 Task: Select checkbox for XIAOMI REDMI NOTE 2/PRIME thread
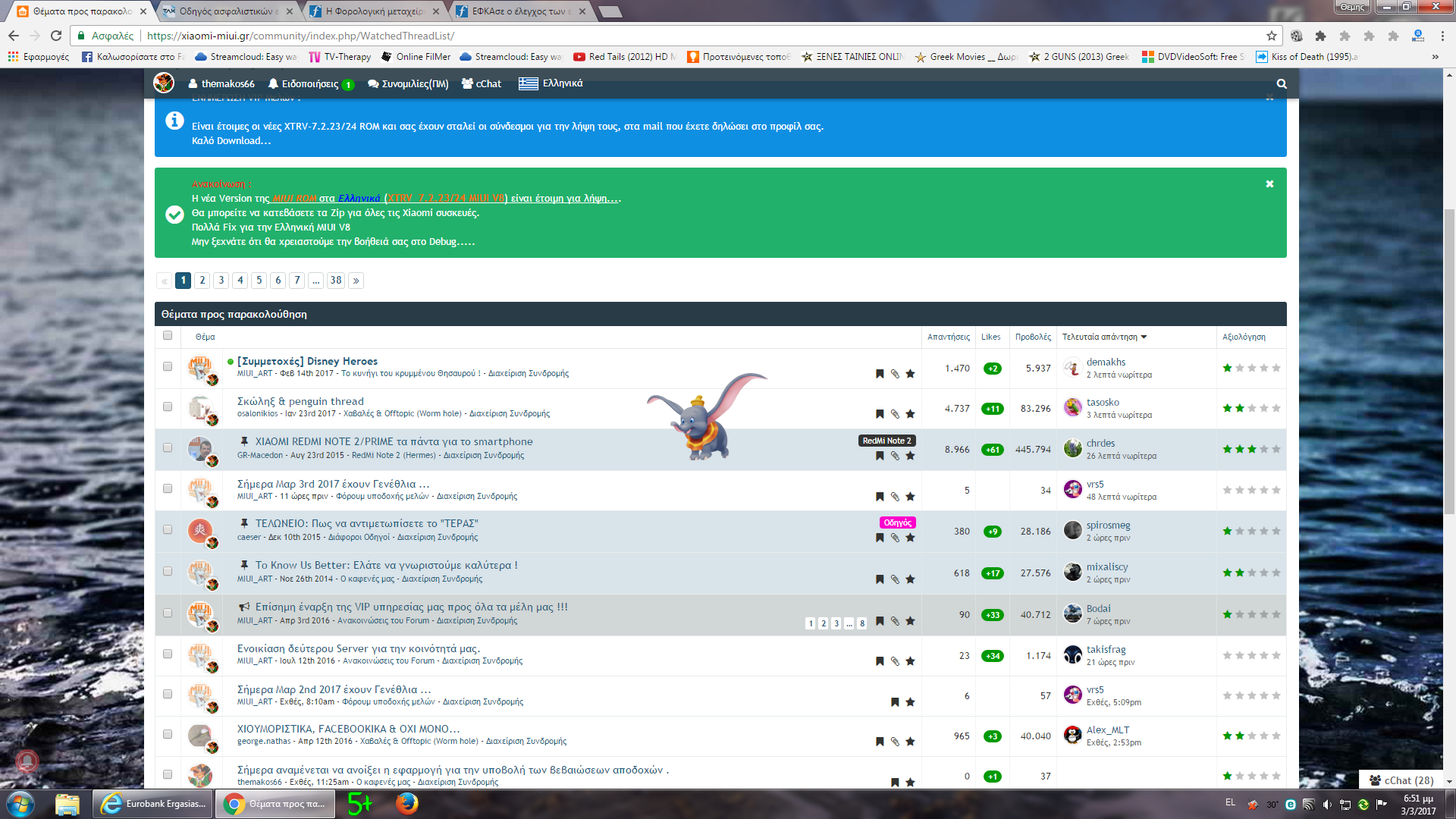168,447
